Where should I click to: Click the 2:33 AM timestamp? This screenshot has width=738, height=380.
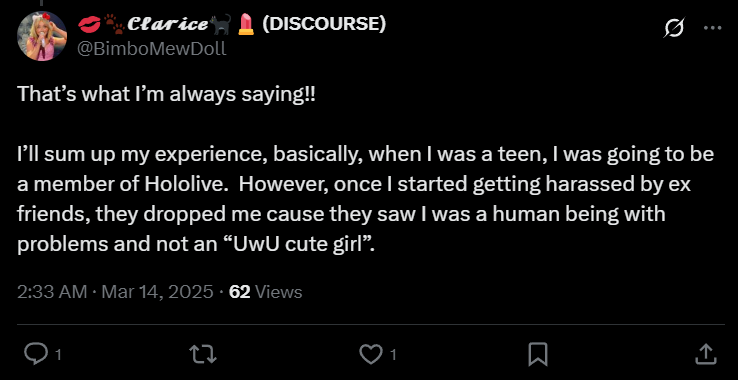(x=52, y=292)
